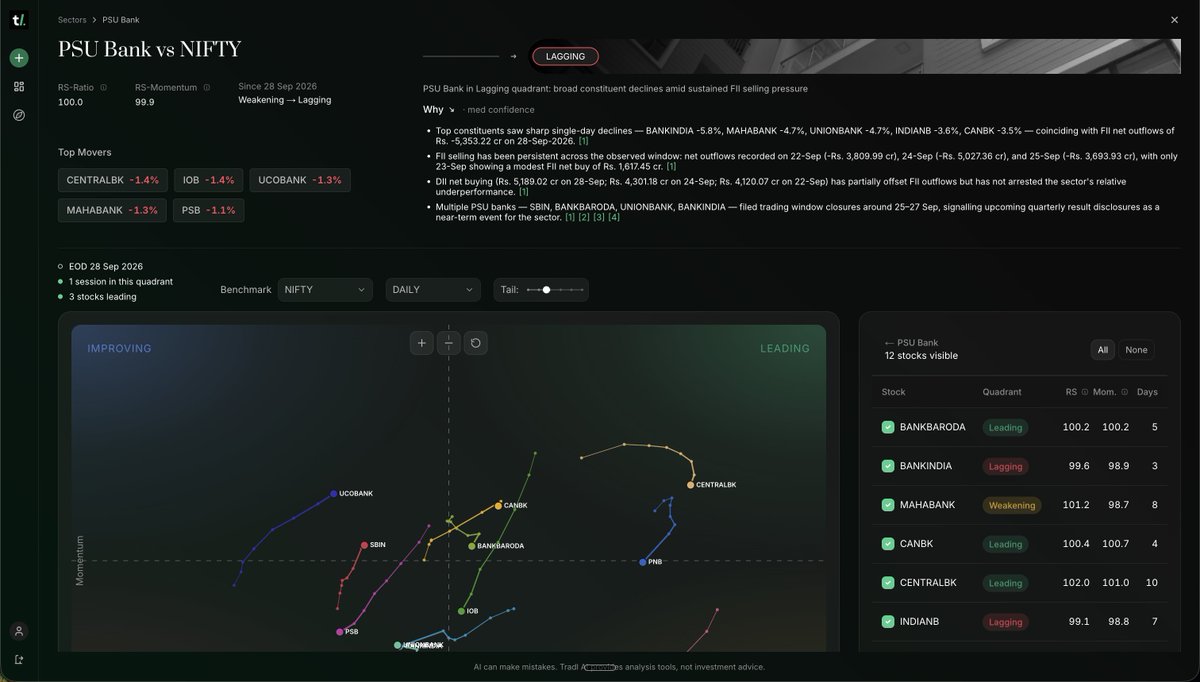This screenshot has height=682, width=1200.
Task: Open the dashboard grid icon in the sidebar
Action: pyautogui.click(x=19, y=87)
